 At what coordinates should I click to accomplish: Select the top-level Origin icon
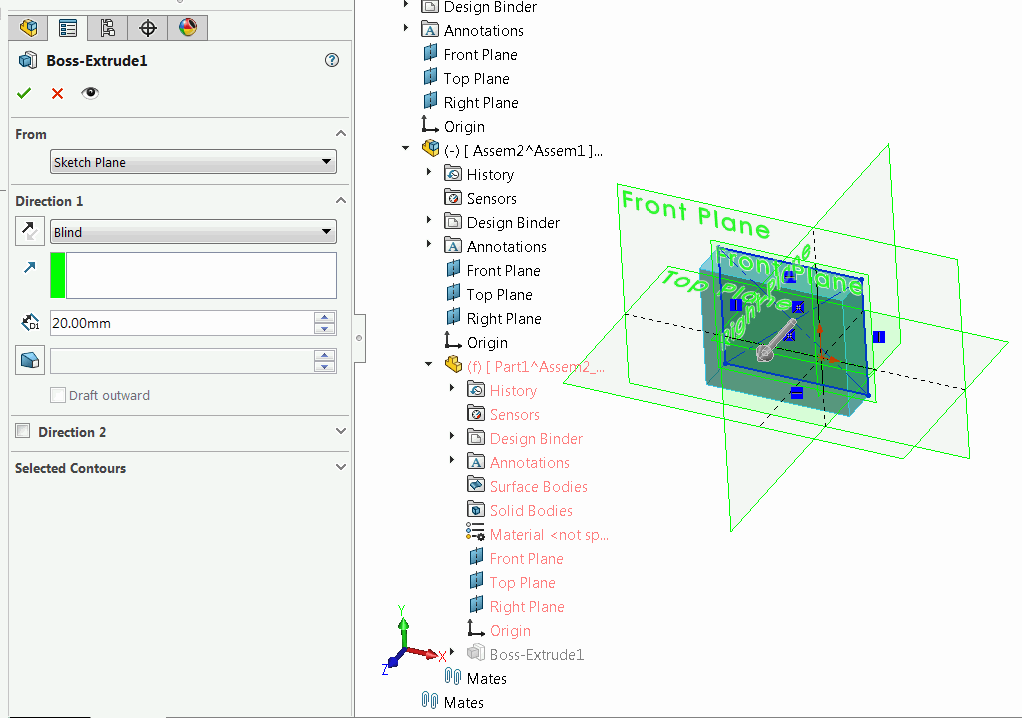pos(430,124)
